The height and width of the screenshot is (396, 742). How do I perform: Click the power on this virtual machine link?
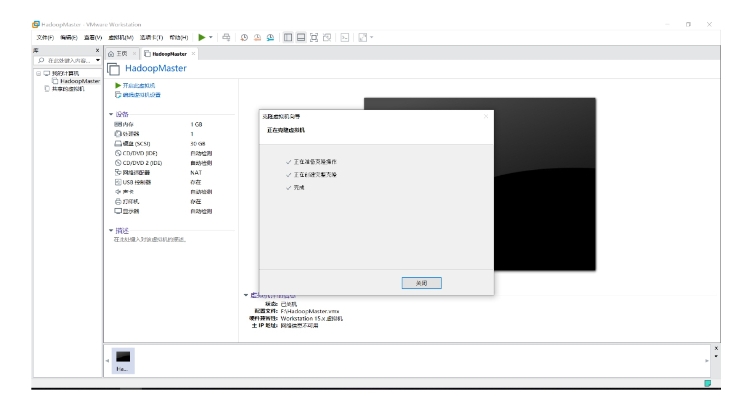(135, 86)
